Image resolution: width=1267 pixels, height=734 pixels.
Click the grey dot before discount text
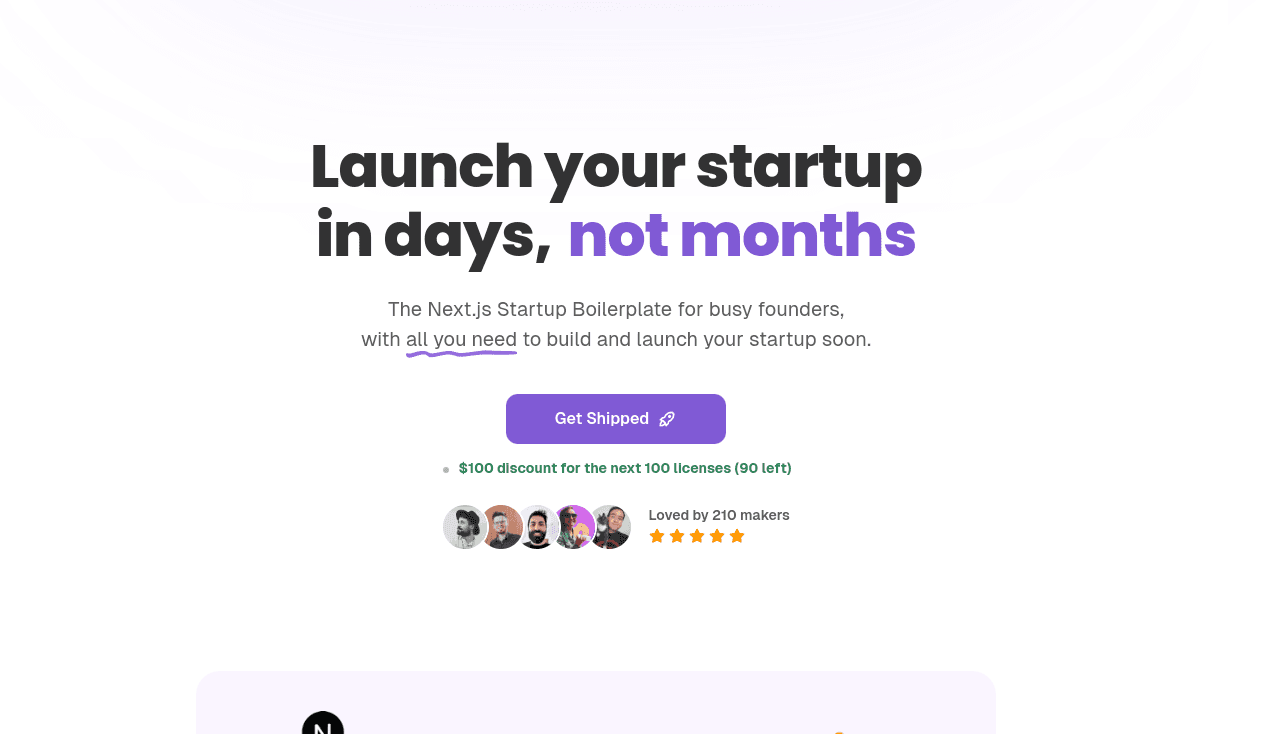coord(446,469)
